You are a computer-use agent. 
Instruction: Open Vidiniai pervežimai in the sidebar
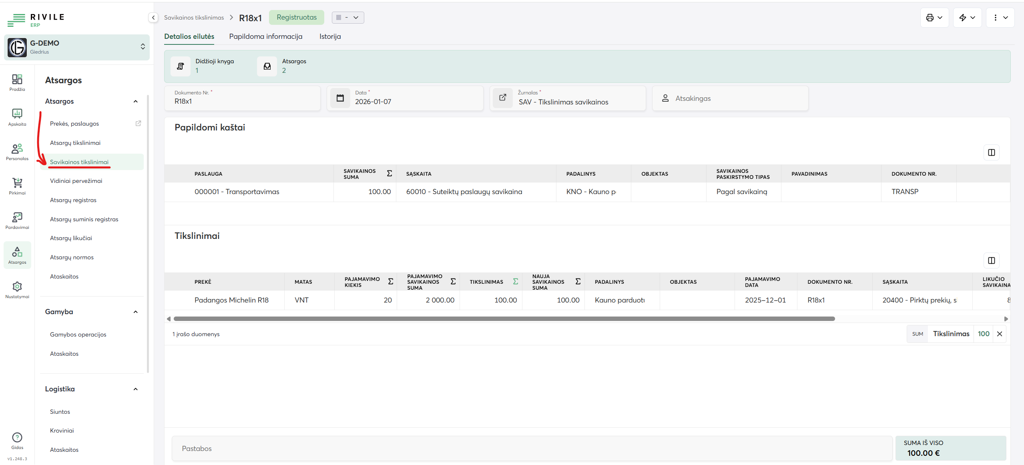coord(76,181)
